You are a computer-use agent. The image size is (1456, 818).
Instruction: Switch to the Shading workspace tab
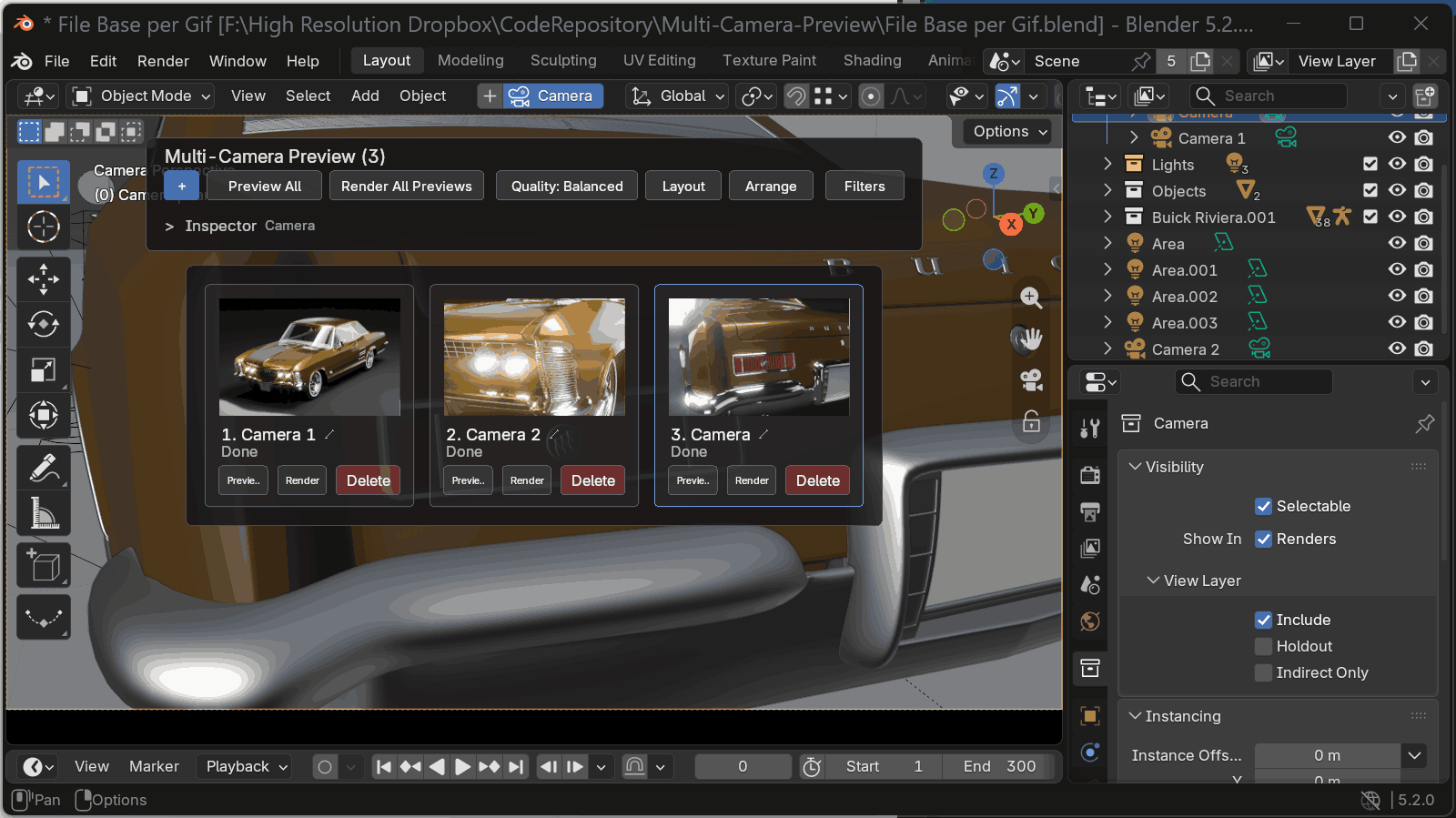(x=872, y=60)
